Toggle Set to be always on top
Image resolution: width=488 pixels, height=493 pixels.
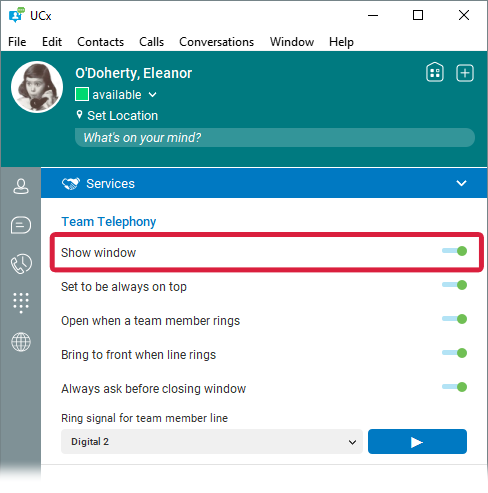[454, 285]
